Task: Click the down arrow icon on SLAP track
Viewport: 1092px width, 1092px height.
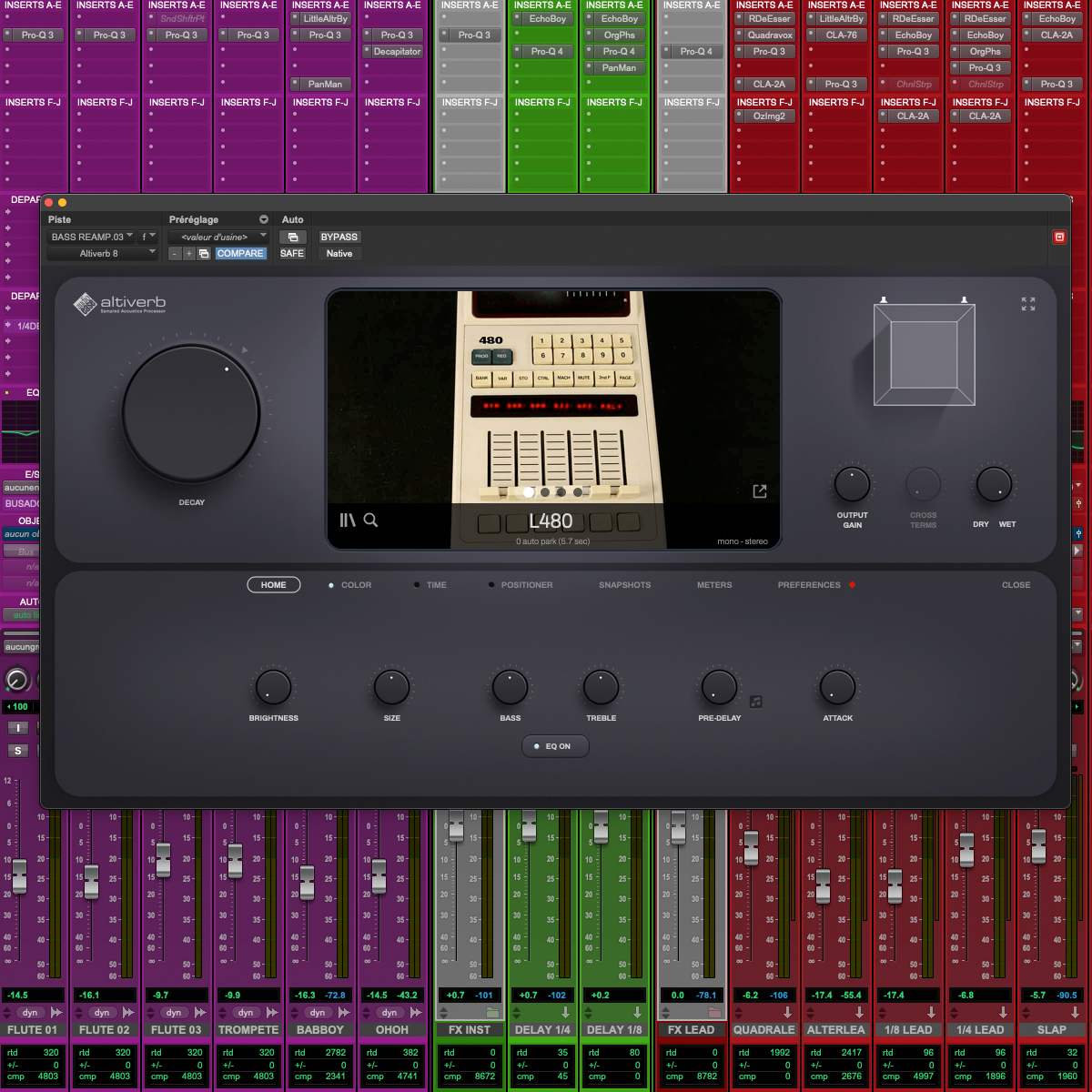Action: (x=1075, y=1013)
